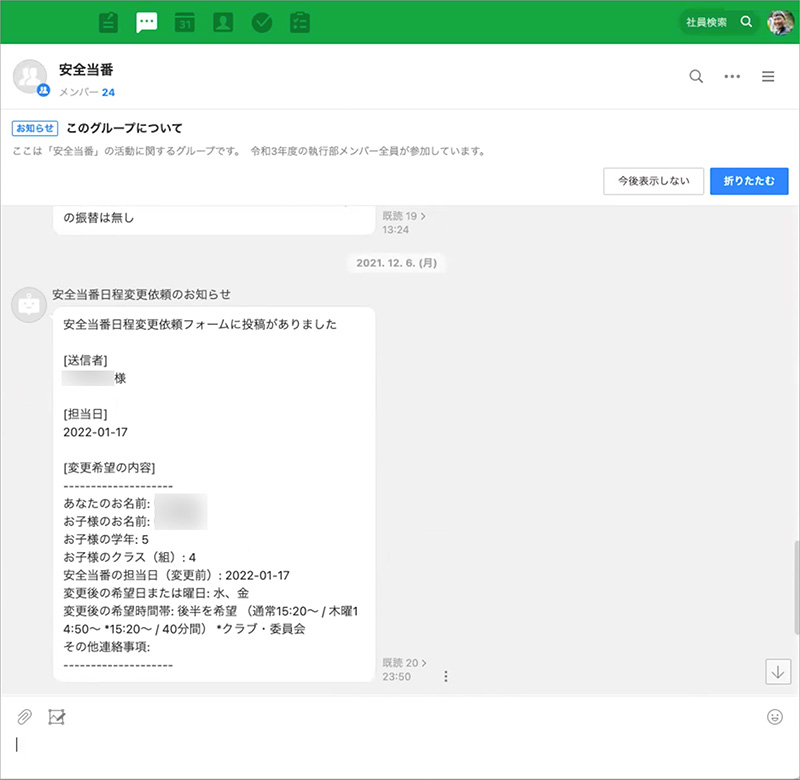The image size is (800, 780).
Task: Open vertical dots menu beside the 23:50 message
Action: click(446, 676)
